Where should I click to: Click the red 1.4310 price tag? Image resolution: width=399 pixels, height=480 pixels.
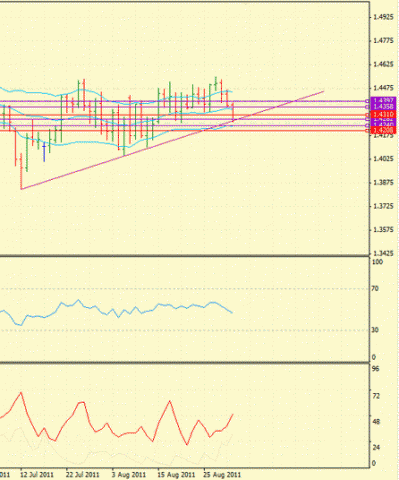click(x=383, y=115)
